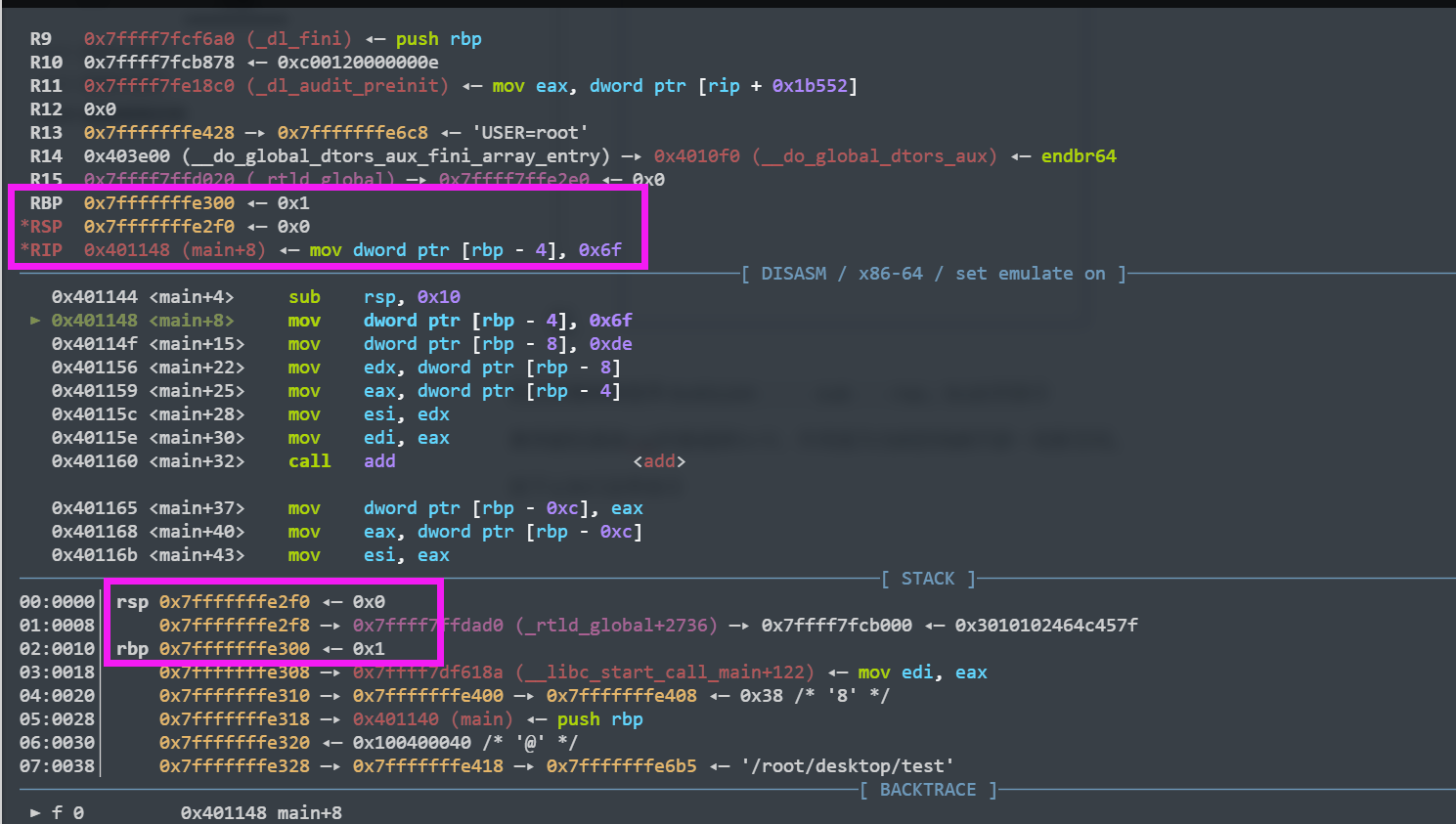Click the _dl_audit_preinit symbol in R11 row
1456x824 pixels.
pos(347,86)
